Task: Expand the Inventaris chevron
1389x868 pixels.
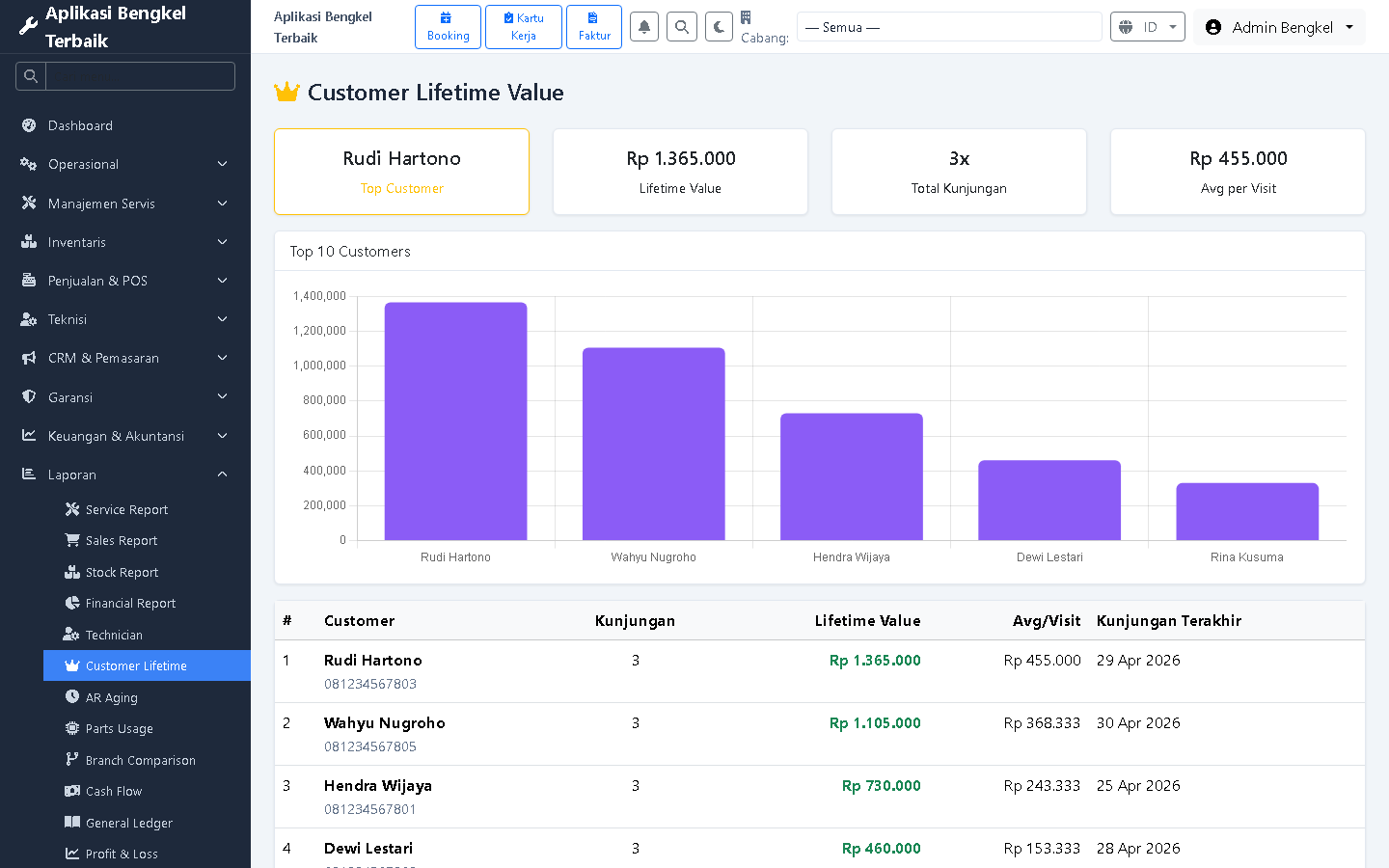Action: click(x=223, y=242)
